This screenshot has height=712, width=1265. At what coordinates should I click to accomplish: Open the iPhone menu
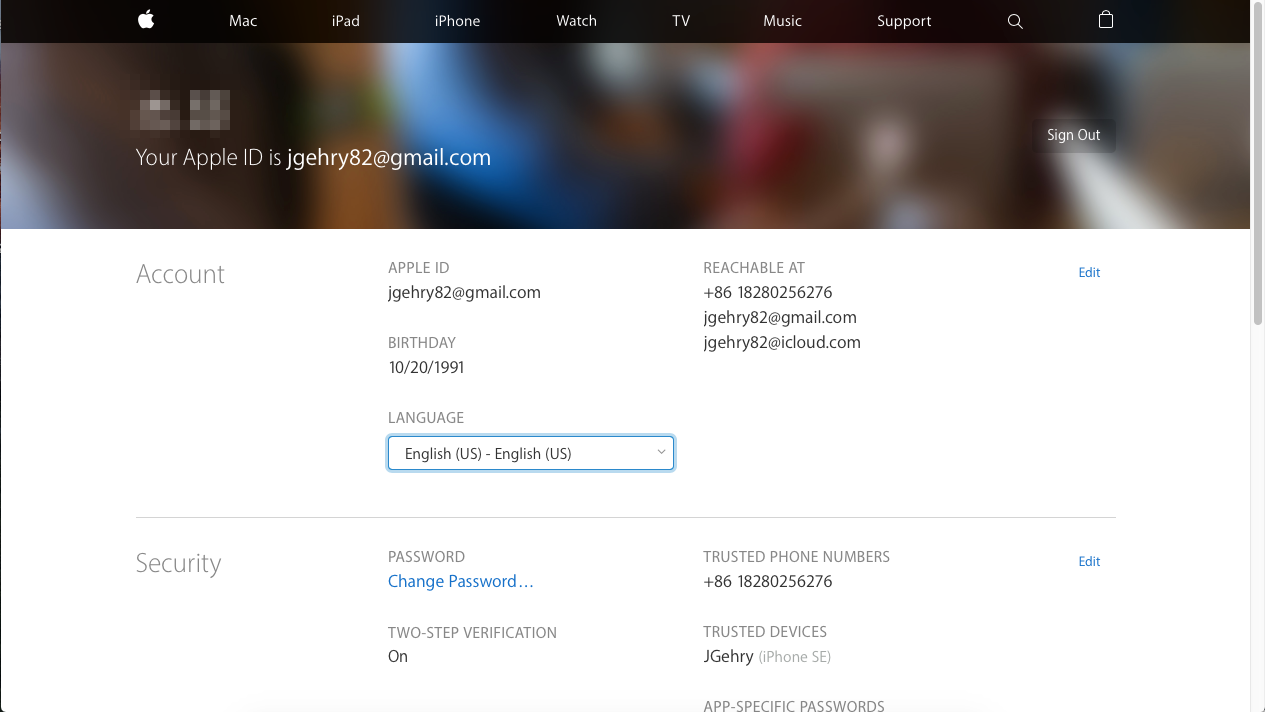[457, 21]
